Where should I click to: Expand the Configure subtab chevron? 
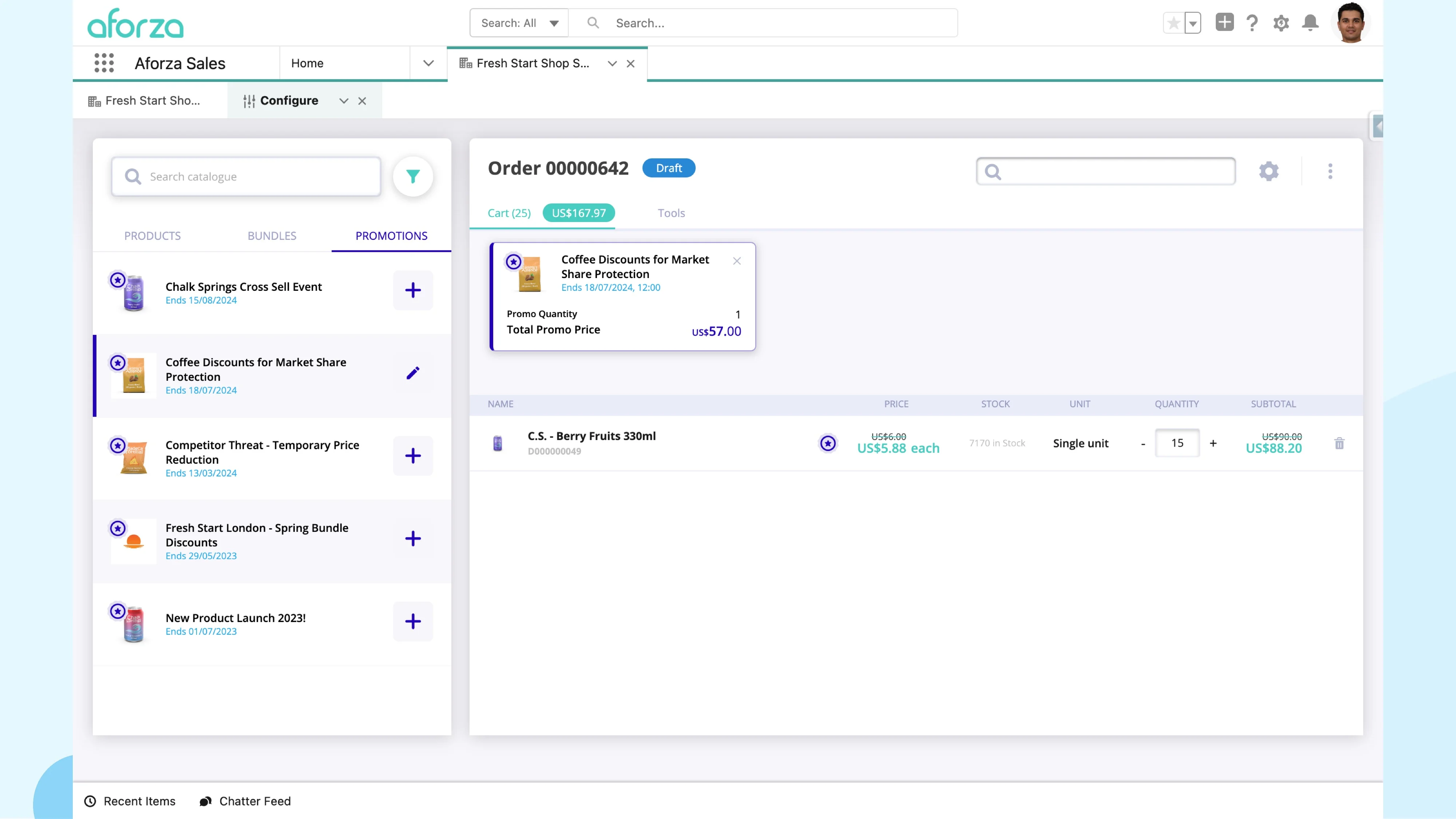[x=343, y=101]
